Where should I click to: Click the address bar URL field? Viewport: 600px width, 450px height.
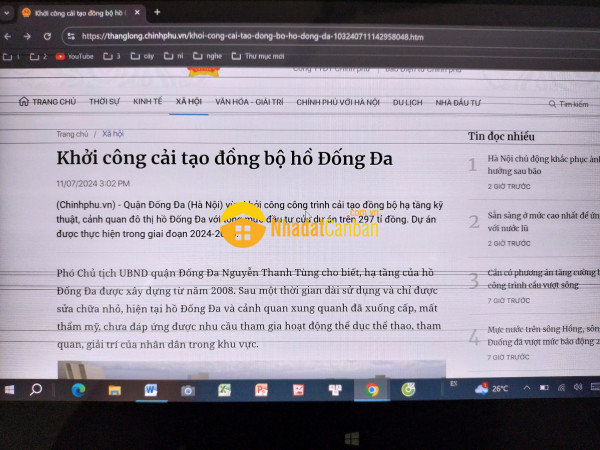300,35
